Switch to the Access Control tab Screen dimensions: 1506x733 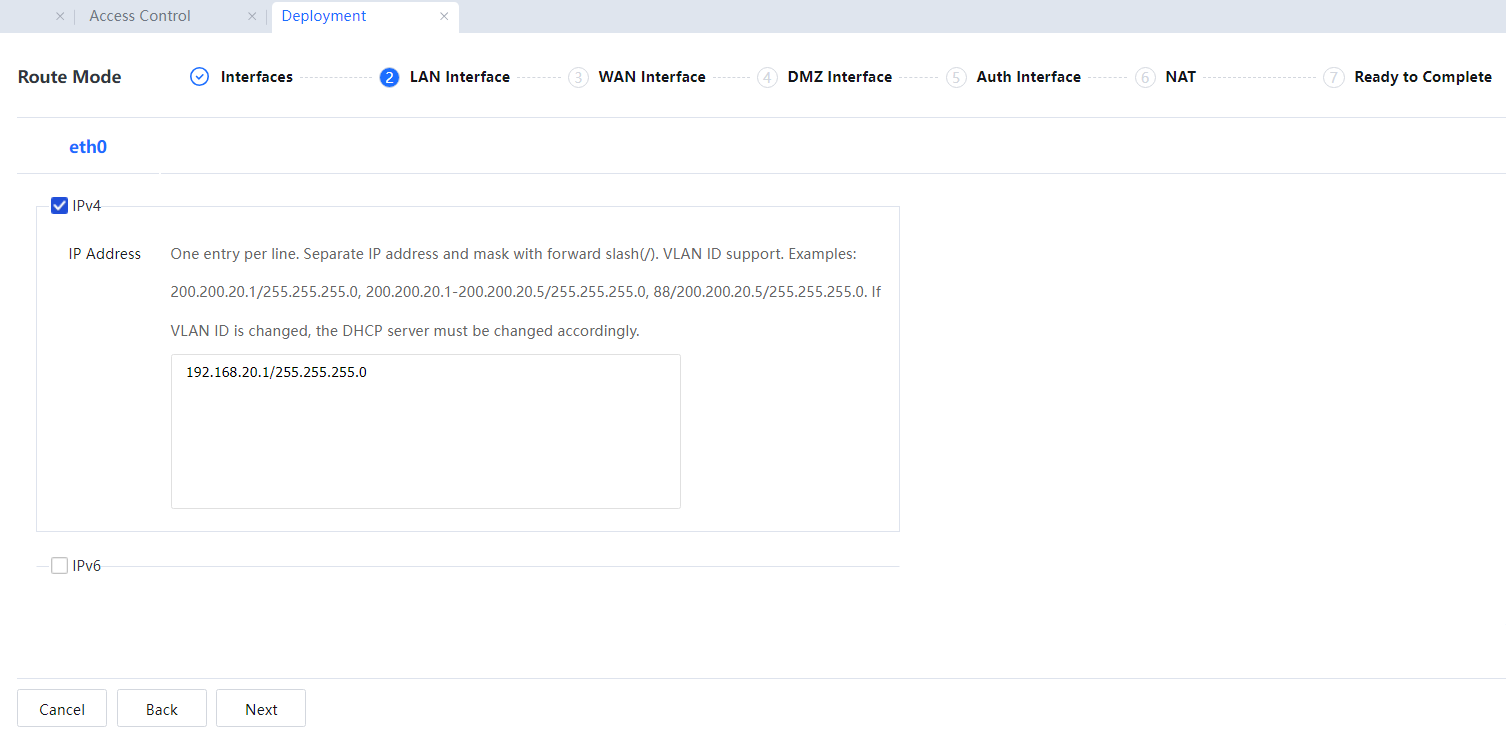point(140,16)
